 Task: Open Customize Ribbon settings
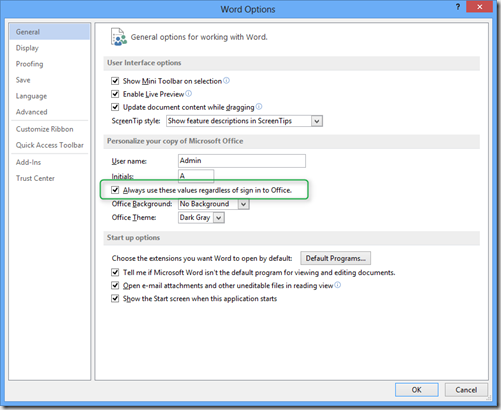[50, 129]
